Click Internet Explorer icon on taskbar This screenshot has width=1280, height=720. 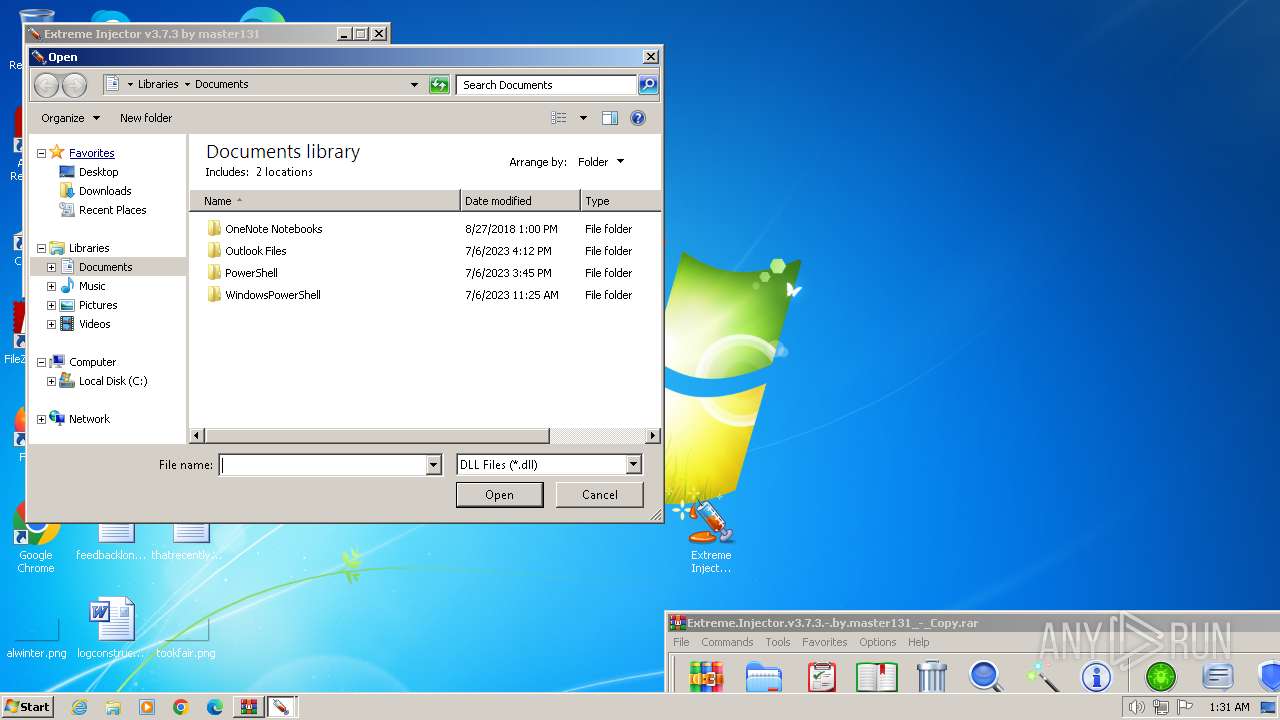[79, 707]
